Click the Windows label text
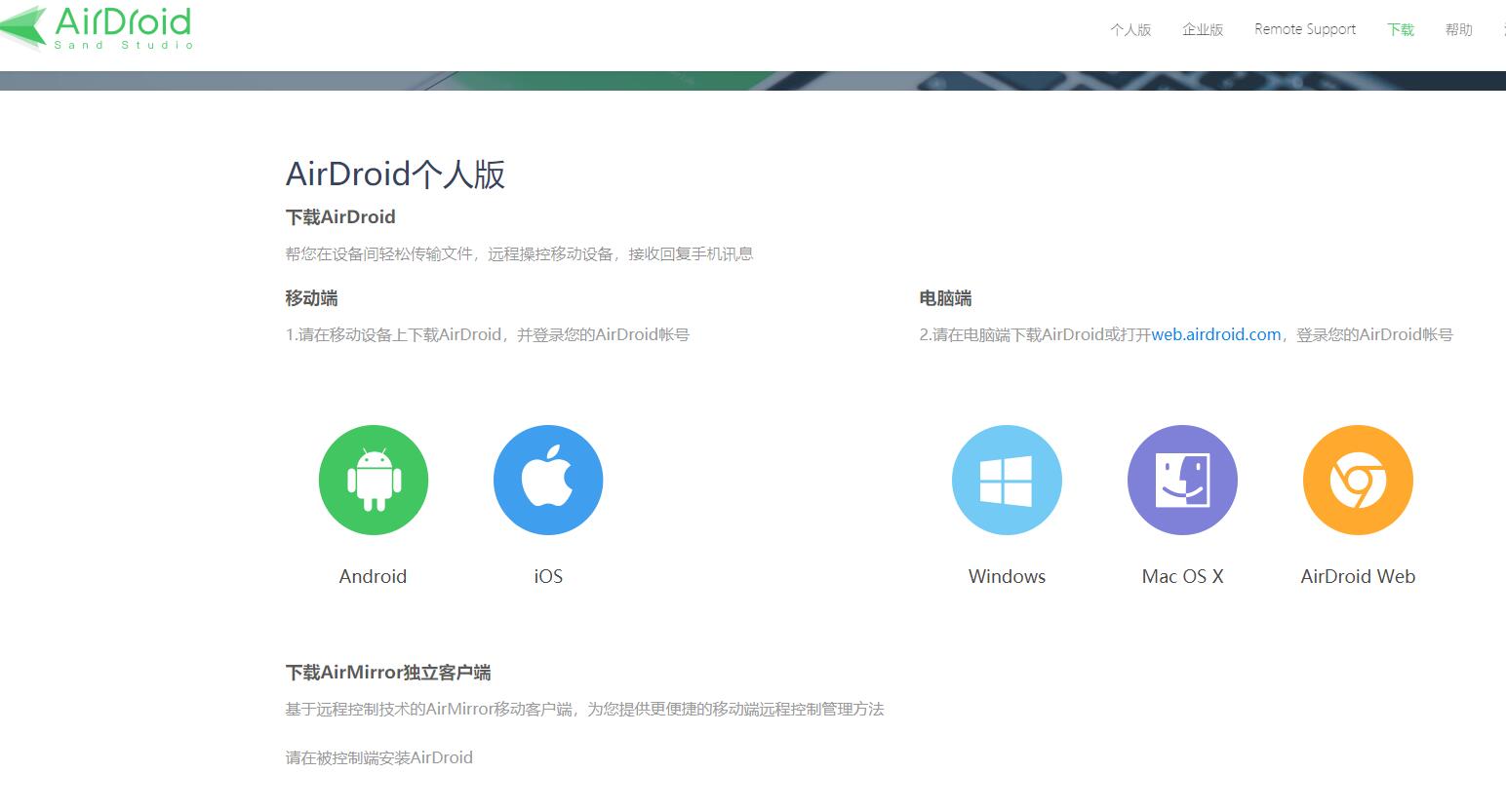 (x=1007, y=576)
